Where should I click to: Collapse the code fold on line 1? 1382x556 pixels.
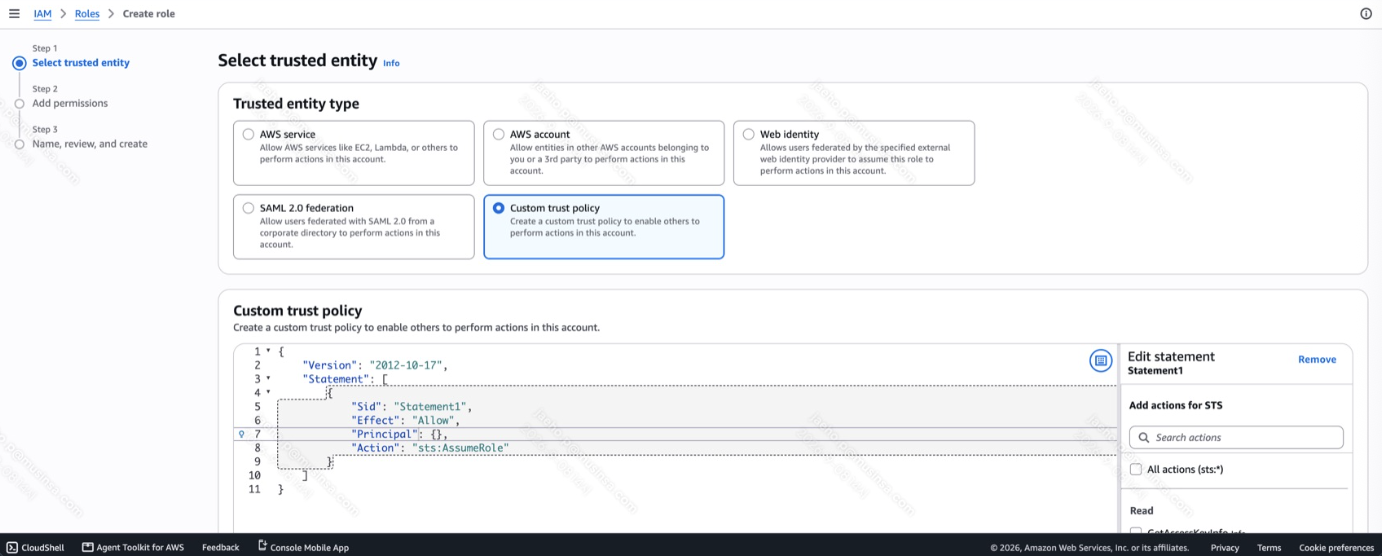pos(268,351)
